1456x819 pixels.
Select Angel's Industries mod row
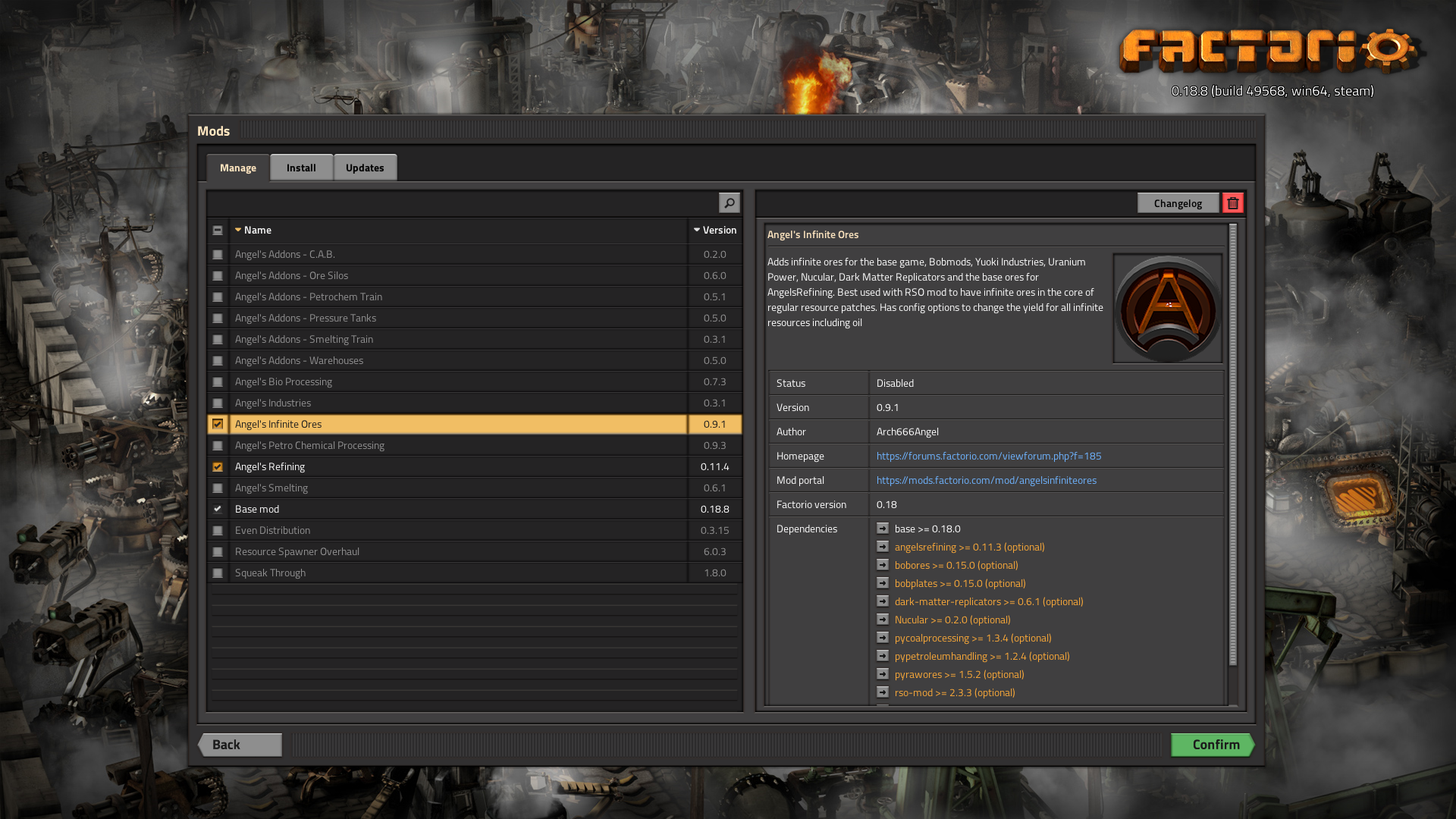(x=475, y=403)
